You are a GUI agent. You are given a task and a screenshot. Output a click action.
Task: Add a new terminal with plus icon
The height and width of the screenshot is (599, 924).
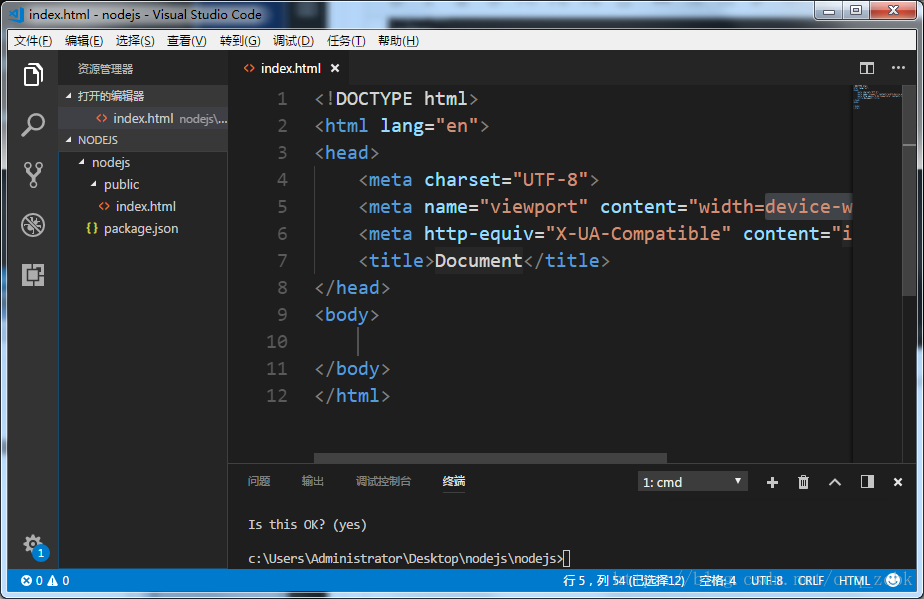pyautogui.click(x=773, y=482)
